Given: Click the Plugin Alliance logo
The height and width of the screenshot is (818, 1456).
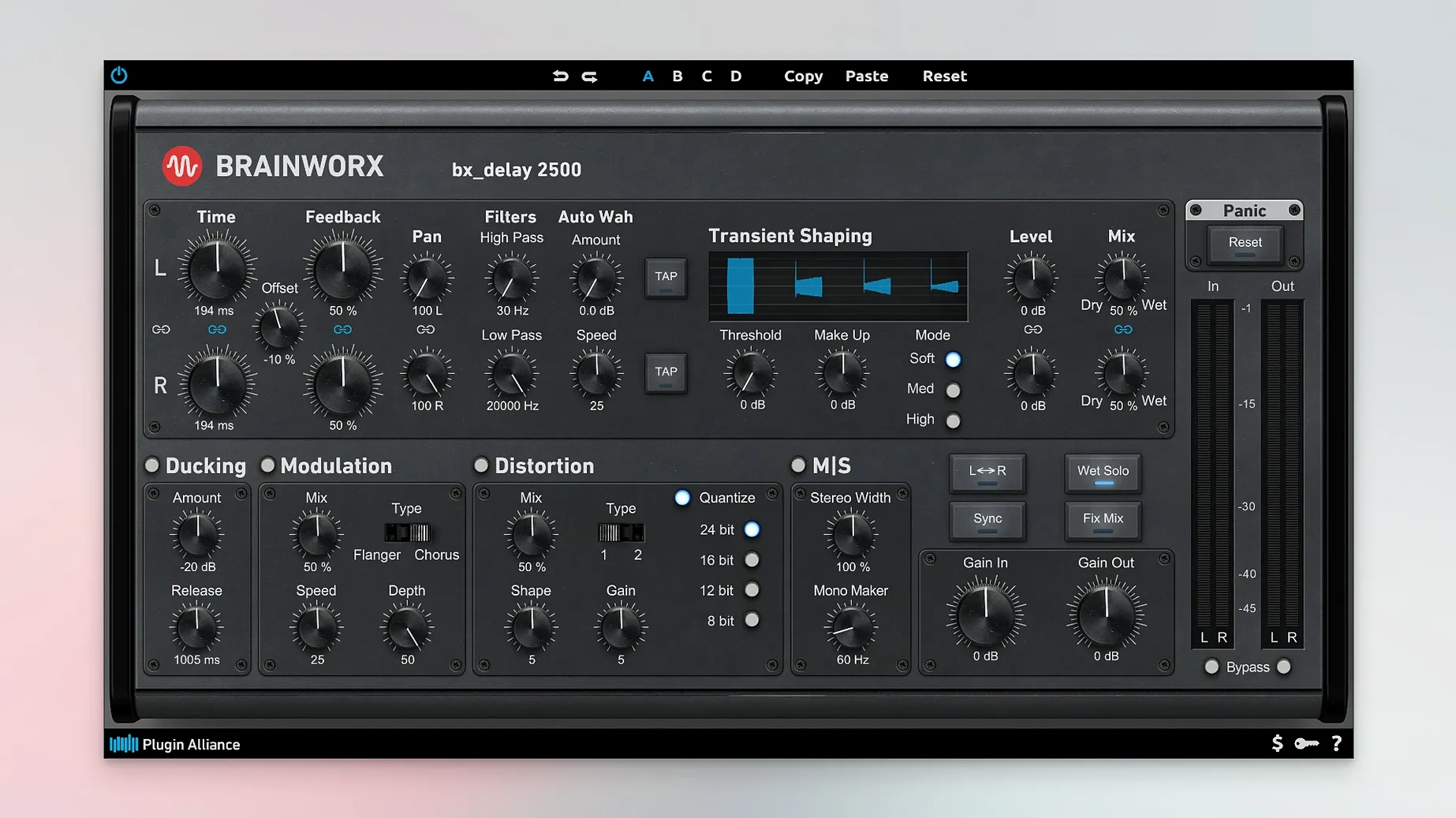Looking at the screenshot, I should (x=175, y=744).
